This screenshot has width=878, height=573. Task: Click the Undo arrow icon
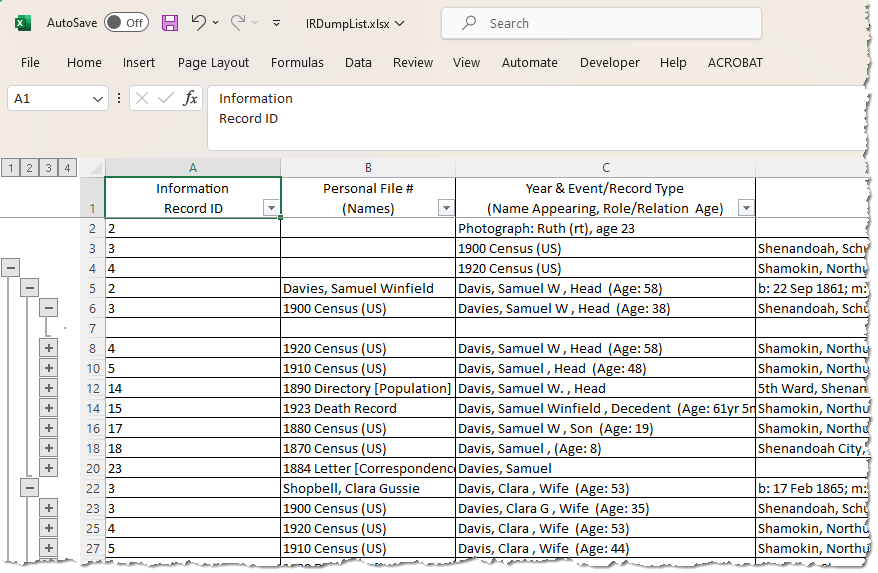click(198, 22)
